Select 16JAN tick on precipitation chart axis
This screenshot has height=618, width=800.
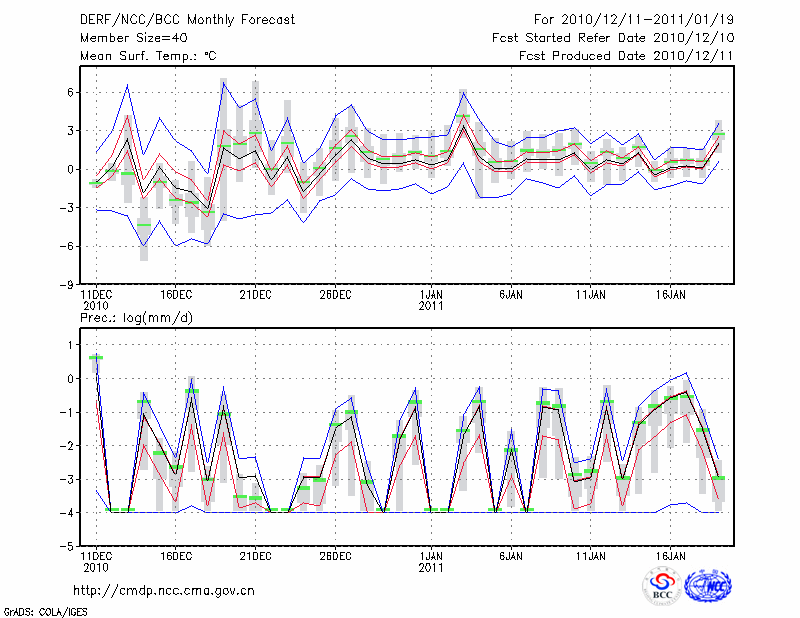coord(670,554)
